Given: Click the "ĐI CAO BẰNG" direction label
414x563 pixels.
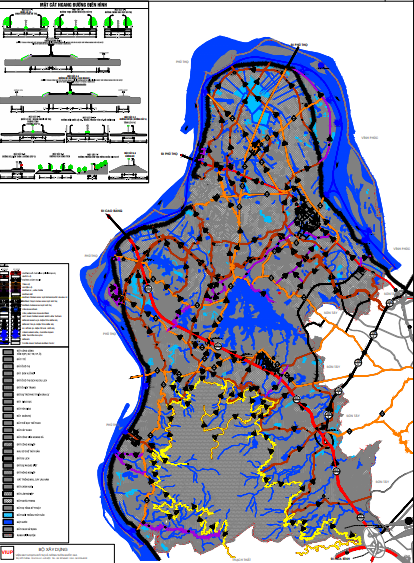Looking at the screenshot, I should 112,210.
